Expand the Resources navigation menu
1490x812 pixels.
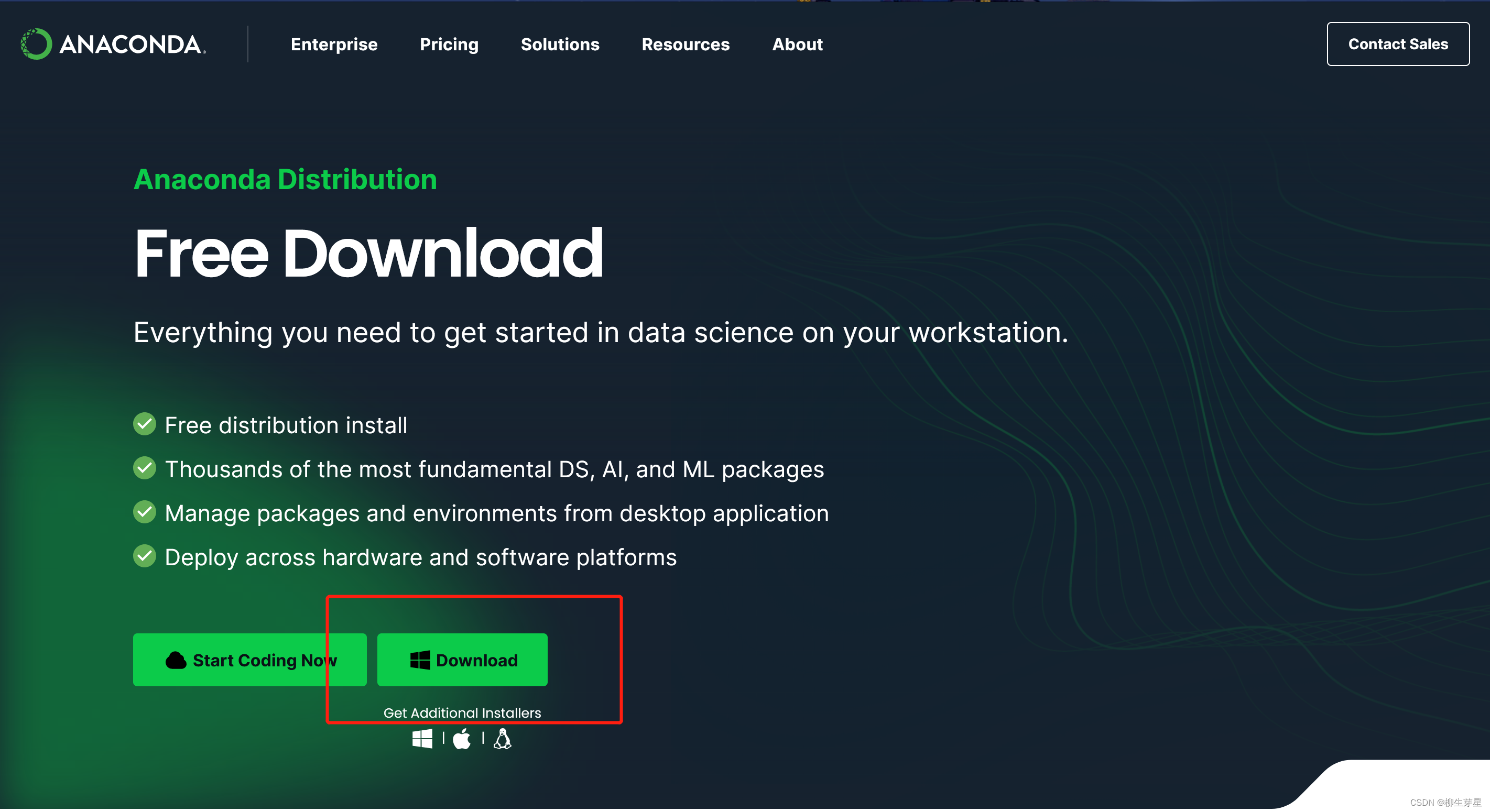pos(686,45)
